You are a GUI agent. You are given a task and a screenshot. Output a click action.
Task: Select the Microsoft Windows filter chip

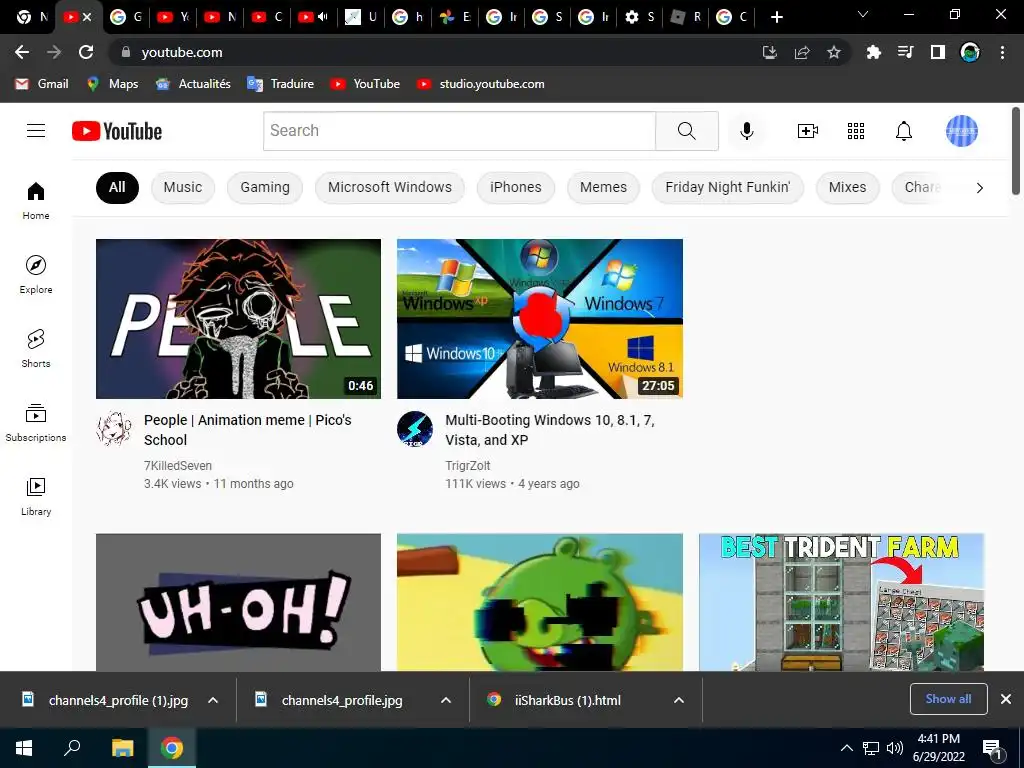(390, 187)
